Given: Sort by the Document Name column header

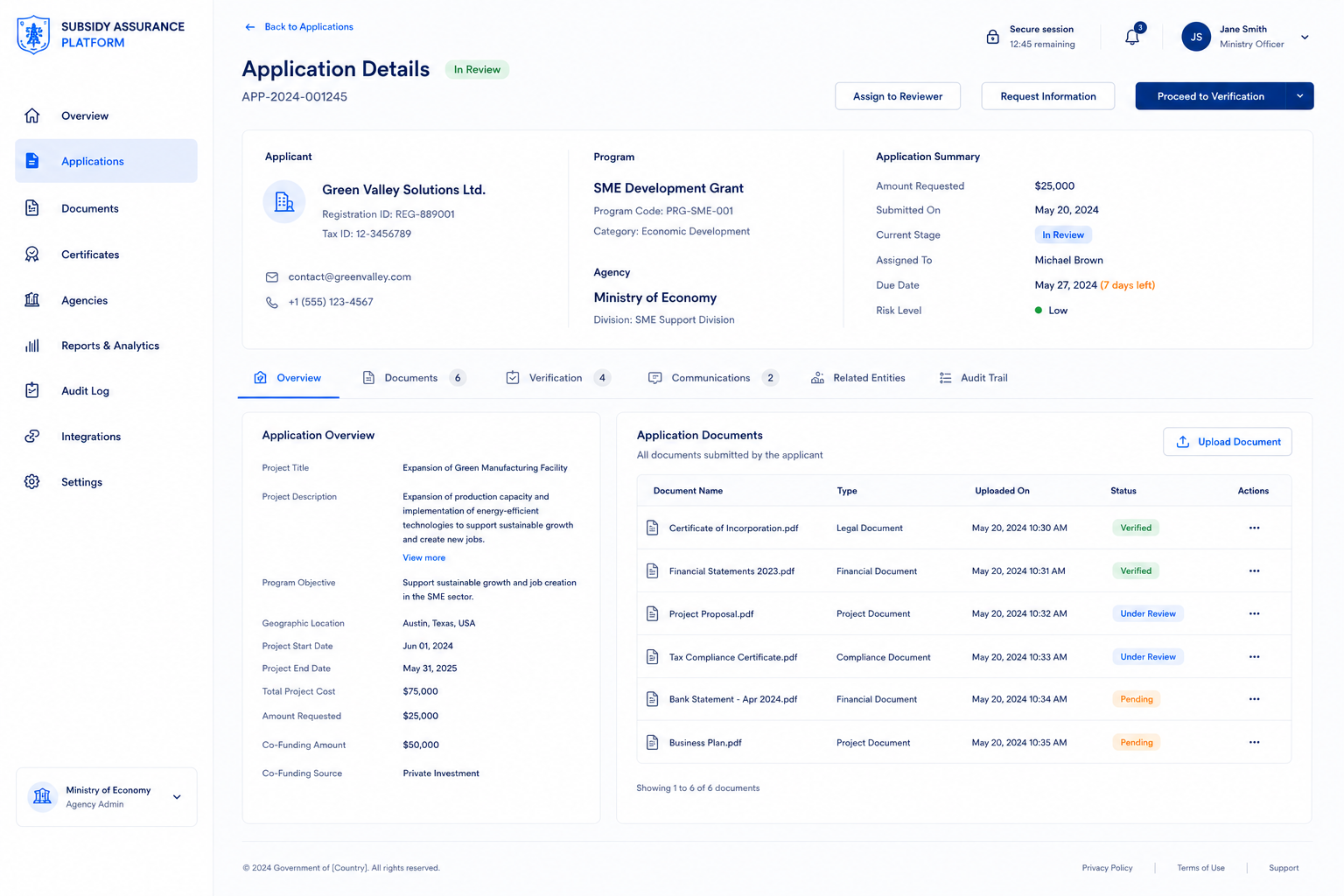Looking at the screenshot, I should pos(688,491).
